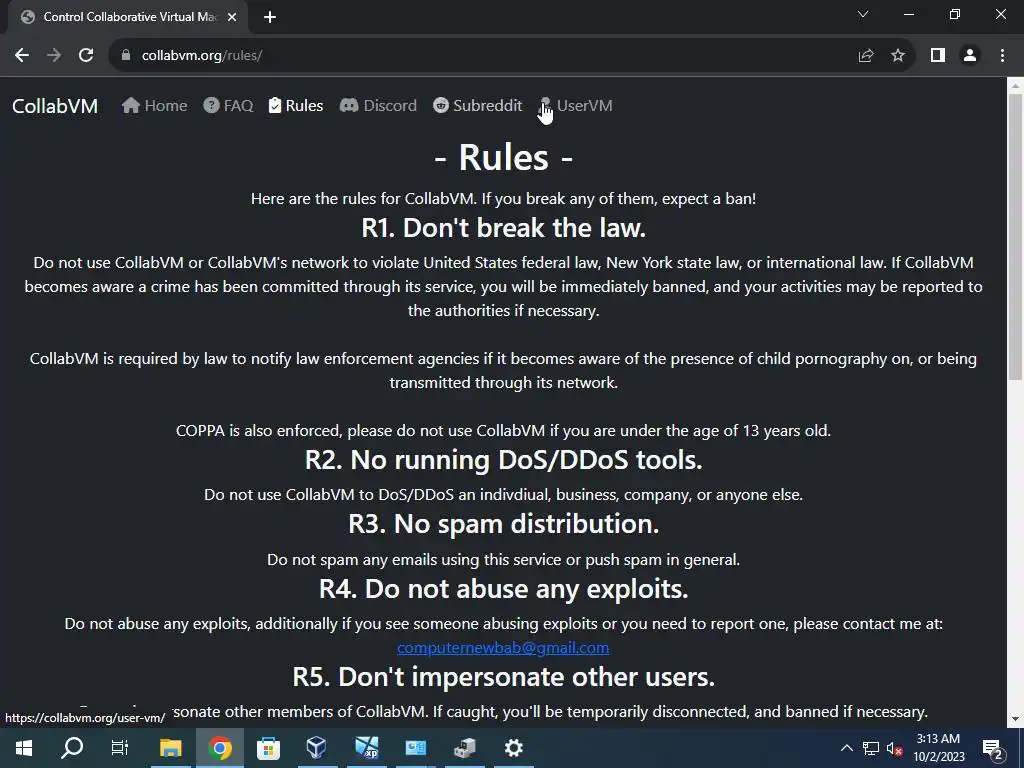Open the FAQ nav link
1024x768 pixels.
[228, 106]
